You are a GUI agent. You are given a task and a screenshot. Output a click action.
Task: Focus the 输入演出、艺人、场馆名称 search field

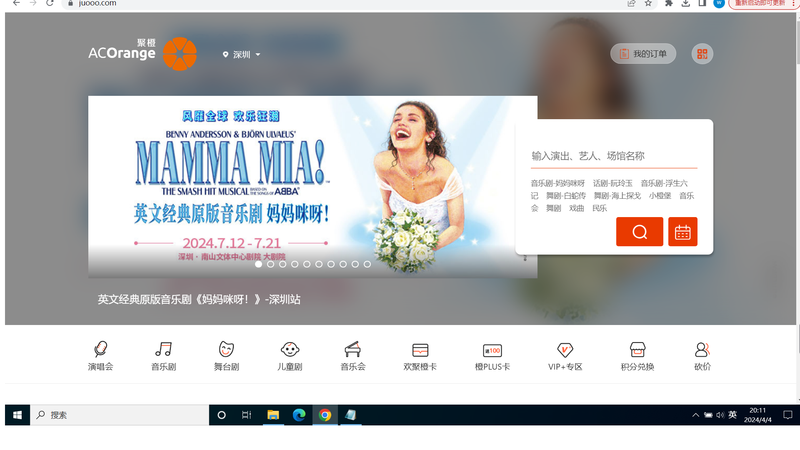[x=614, y=156]
